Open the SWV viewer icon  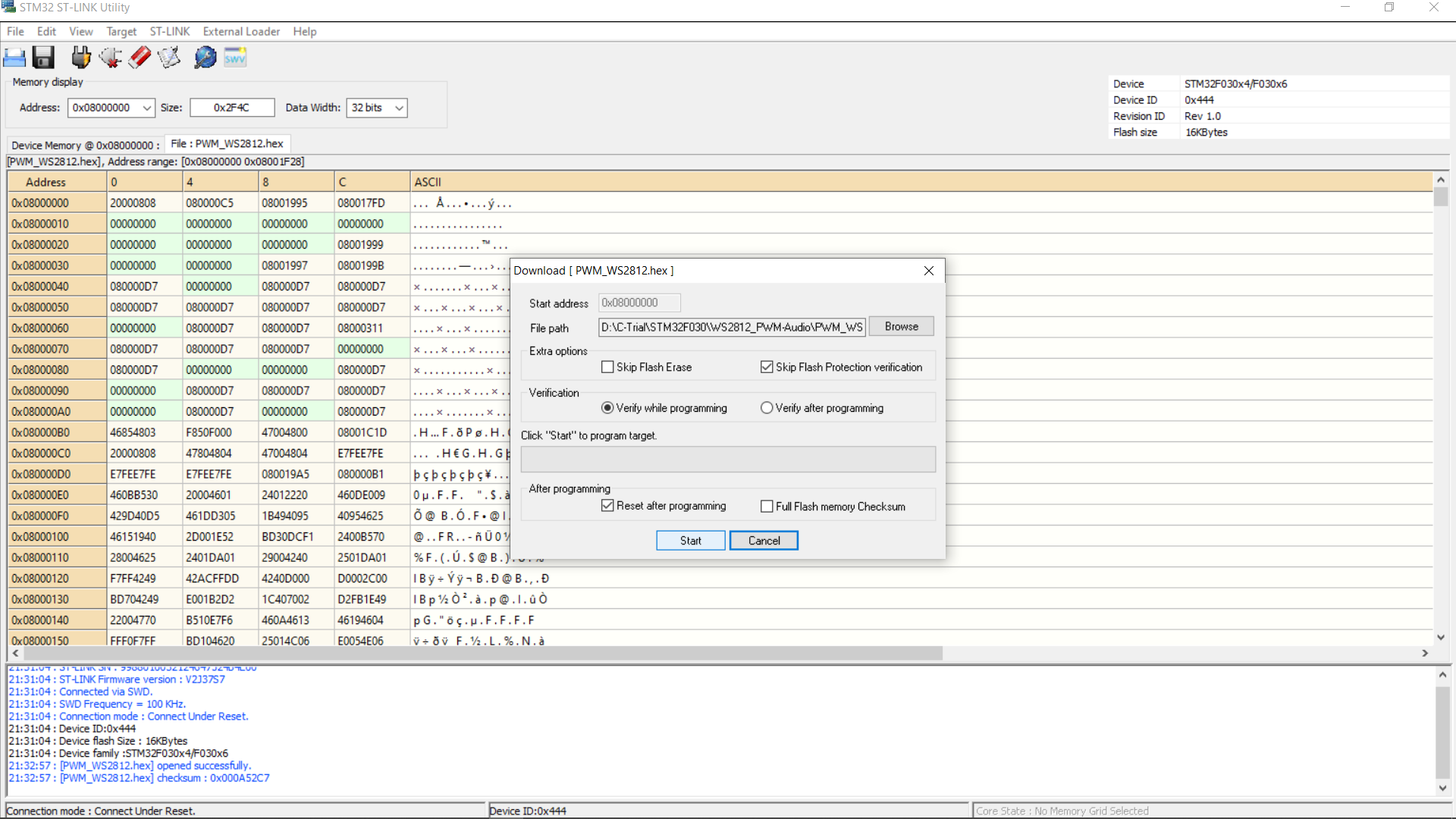pyautogui.click(x=235, y=58)
